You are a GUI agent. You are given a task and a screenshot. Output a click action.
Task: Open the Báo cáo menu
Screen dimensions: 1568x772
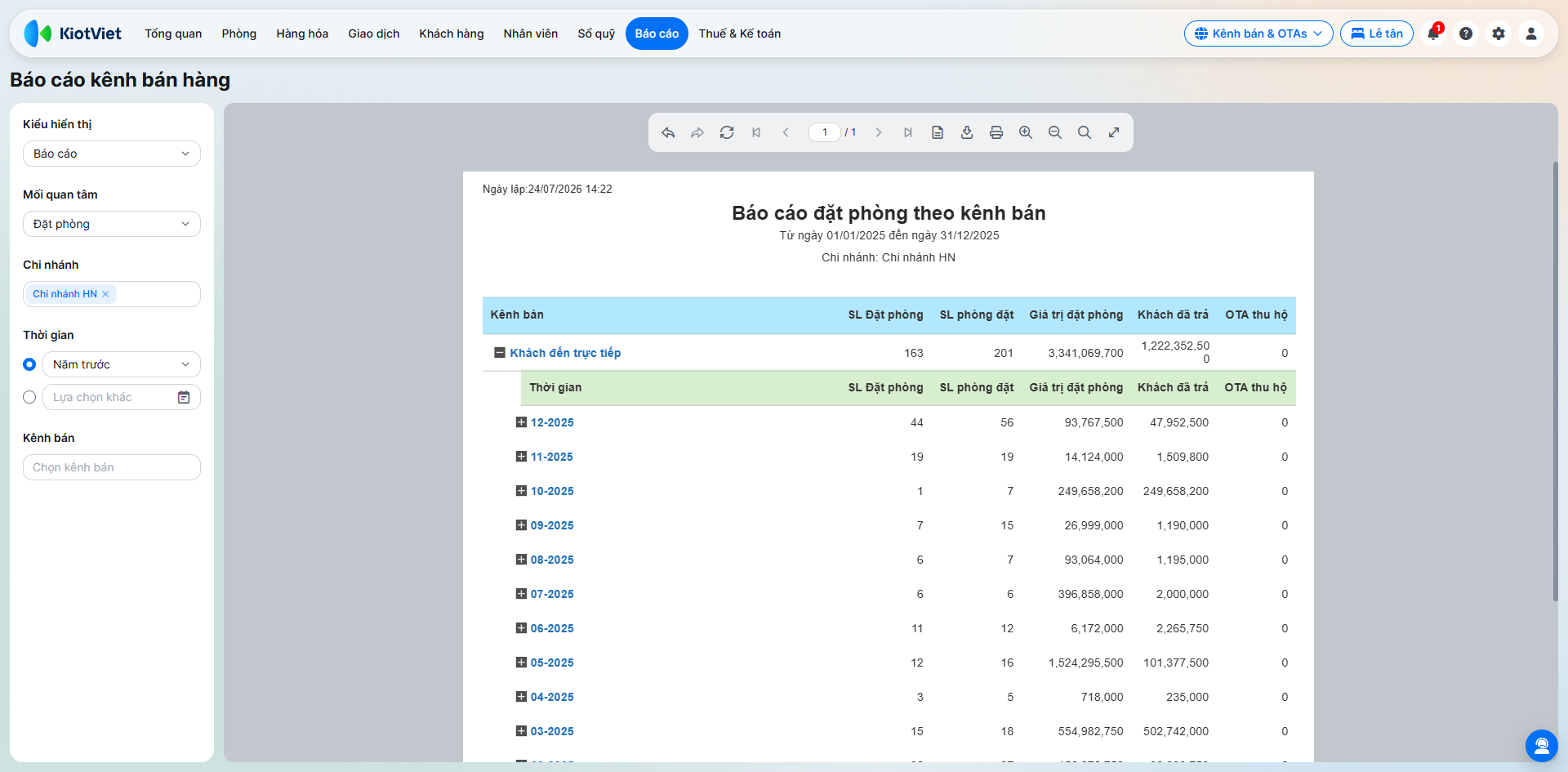pyautogui.click(x=657, y=33)
